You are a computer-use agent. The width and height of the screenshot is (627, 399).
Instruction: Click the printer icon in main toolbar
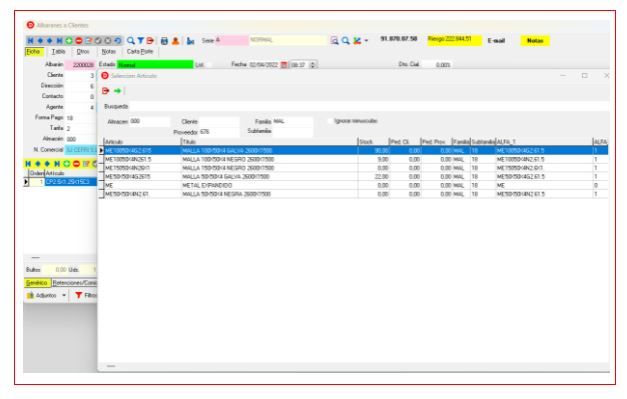(x=164, y=41)
